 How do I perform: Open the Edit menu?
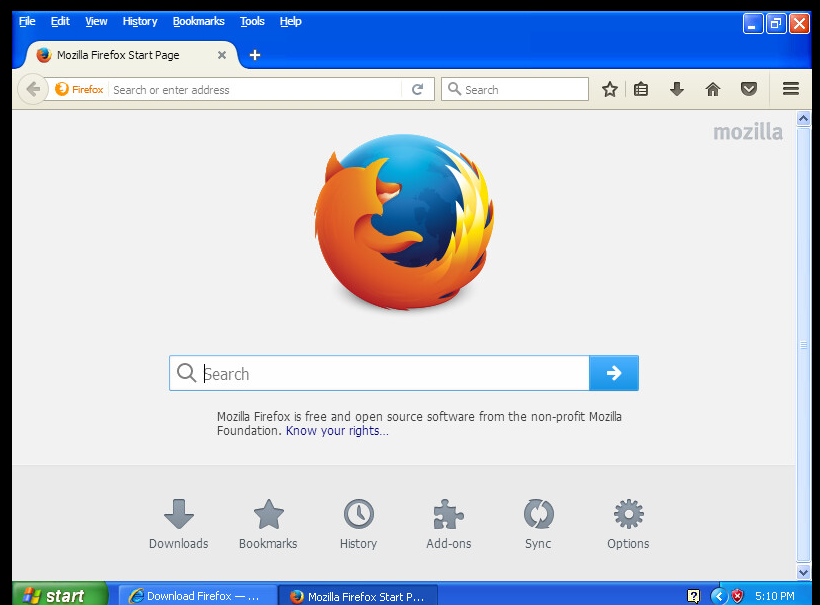point(60,21)
